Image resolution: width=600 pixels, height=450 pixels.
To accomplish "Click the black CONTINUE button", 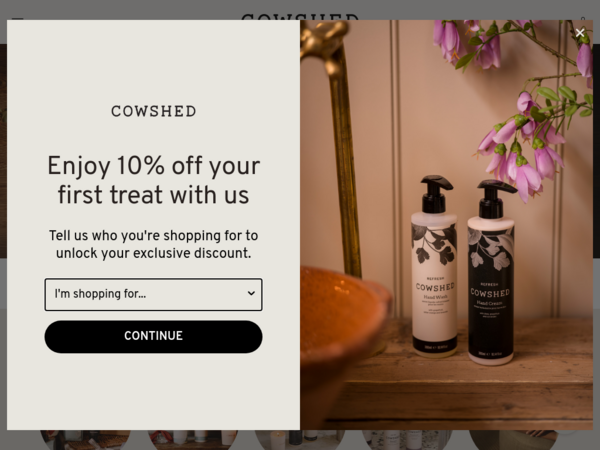I will (153, 336).
